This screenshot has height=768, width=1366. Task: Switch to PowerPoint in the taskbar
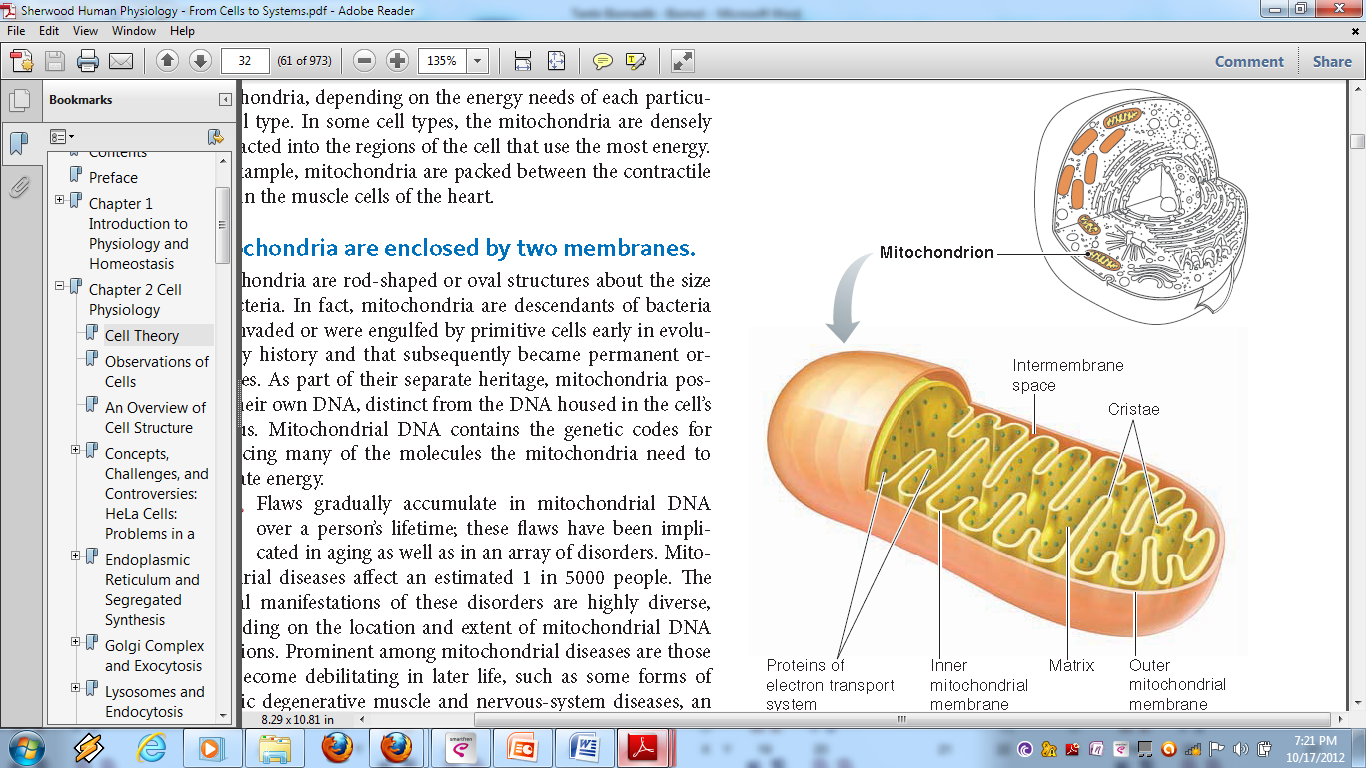pos(522,748)
